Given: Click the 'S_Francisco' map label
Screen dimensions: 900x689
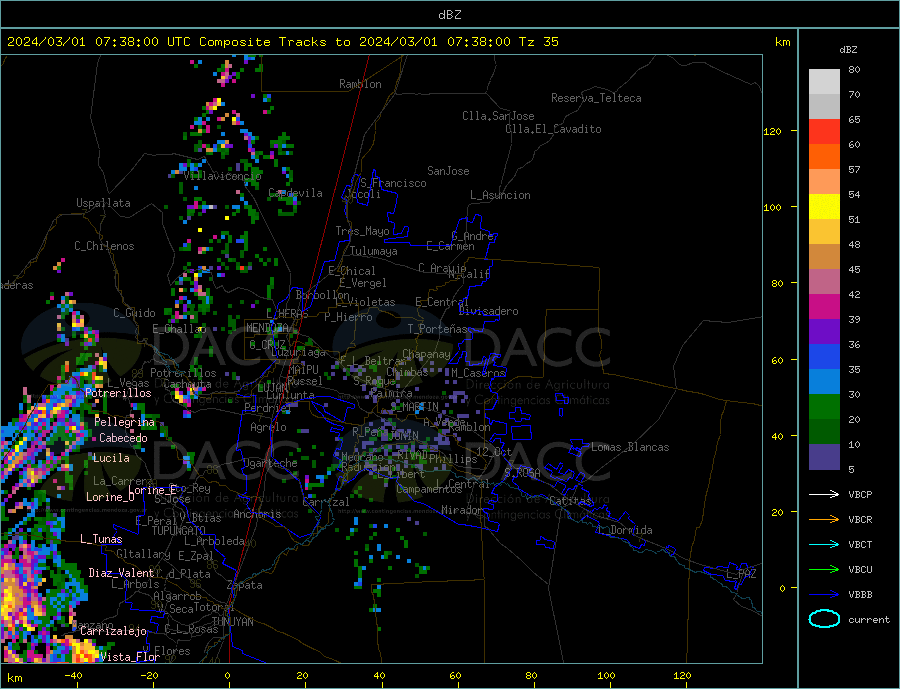Looking at the screenshot, I should pos(393,183).
